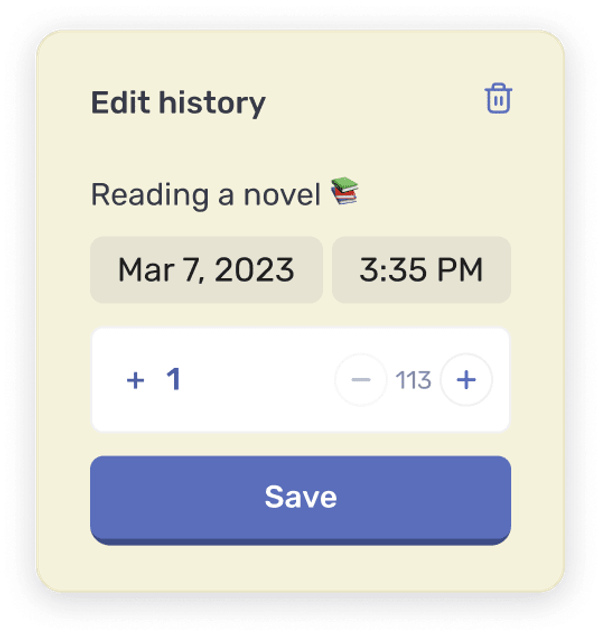
Task: Remove entry using the blue bin icon
Action: tap(498, 98)
